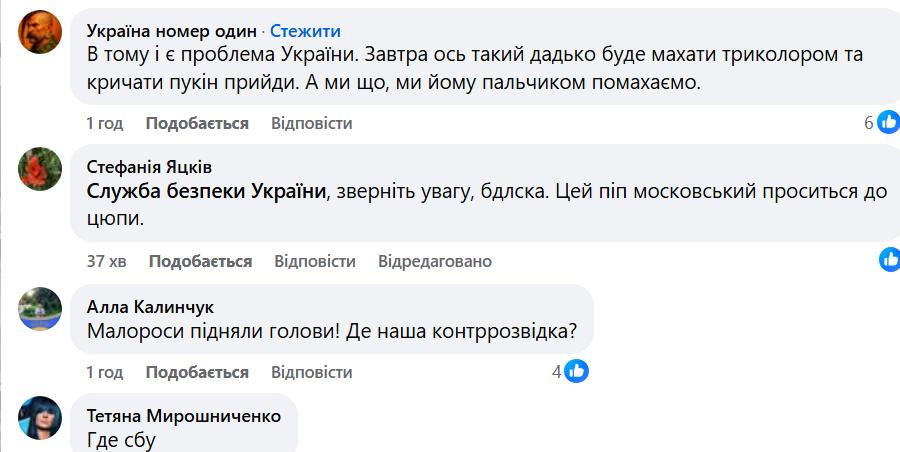Like the comment by Україна номер один
This screenshot has width=900, height=452.
pos(197,123)
